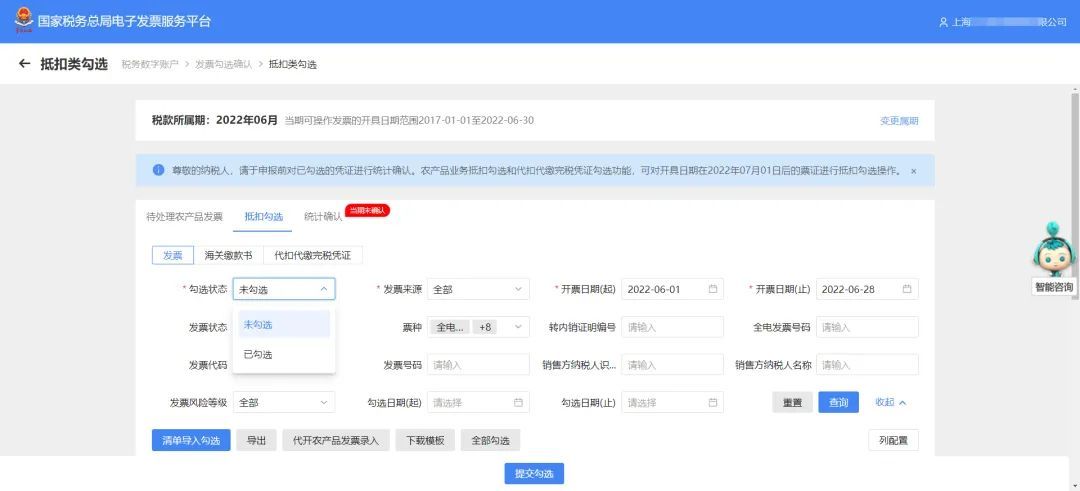Click 发票勾选确认 breadcrumb
1080x491 pixels.
tap(223, 64)
